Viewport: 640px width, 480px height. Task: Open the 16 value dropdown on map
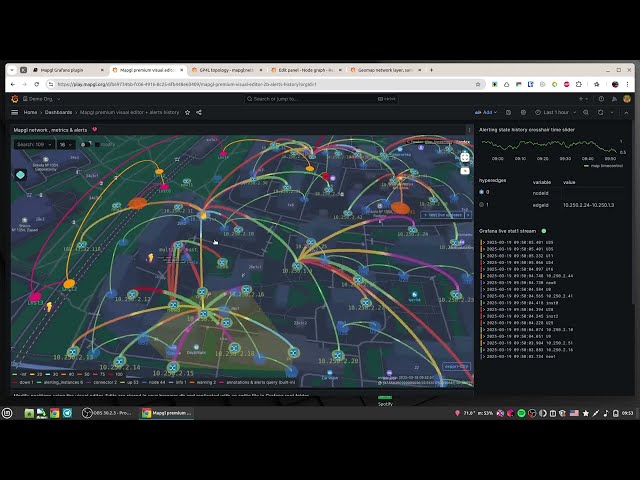click(66, 144)
